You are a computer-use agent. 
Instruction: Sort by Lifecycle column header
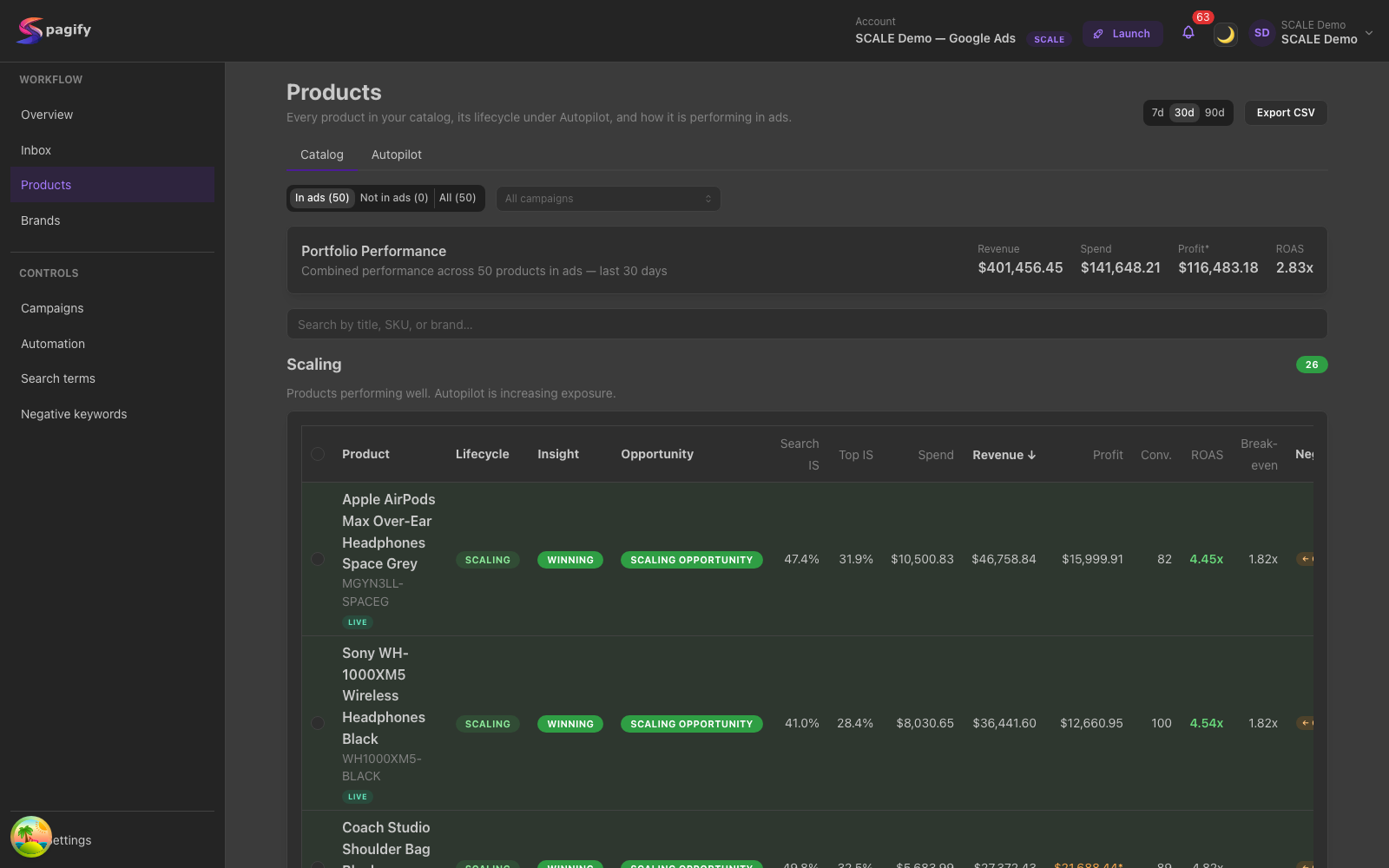tap(482, 454)
